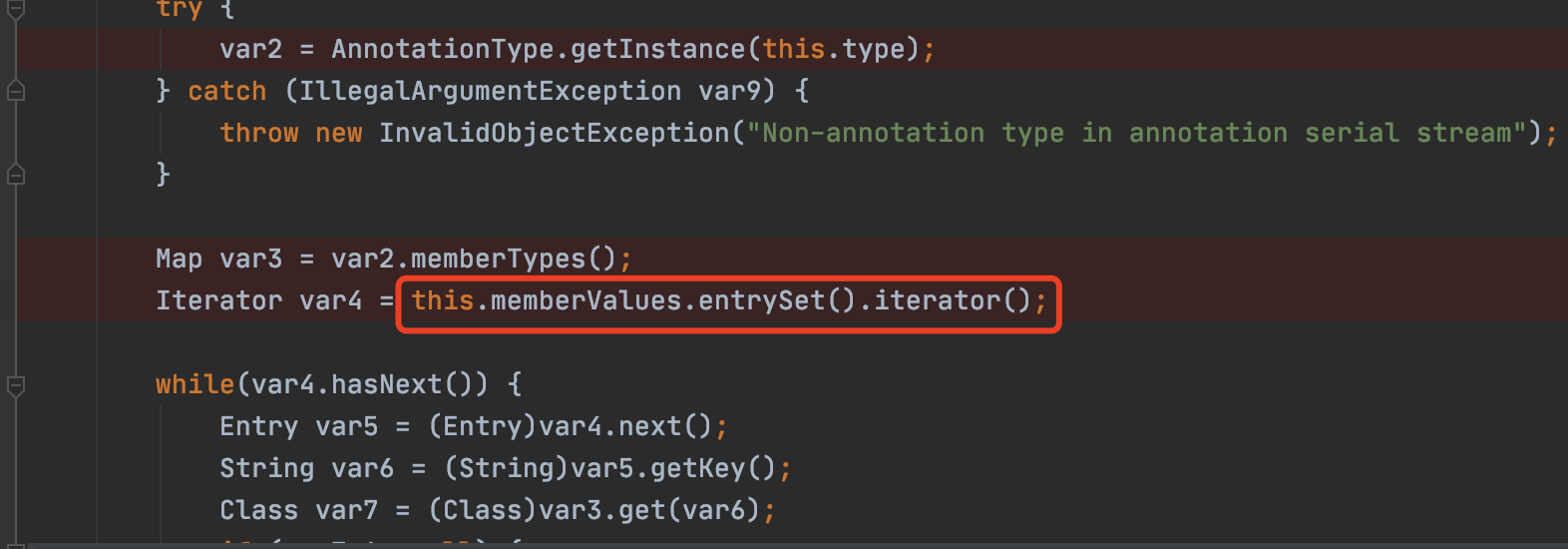1568x549 pixels.
Task: Click the var4.next() method call
Action: pyautogui.click(x=648, y=426)
